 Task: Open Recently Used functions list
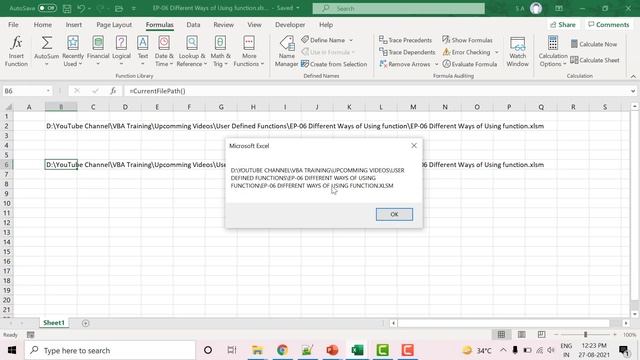click(73, 51)
